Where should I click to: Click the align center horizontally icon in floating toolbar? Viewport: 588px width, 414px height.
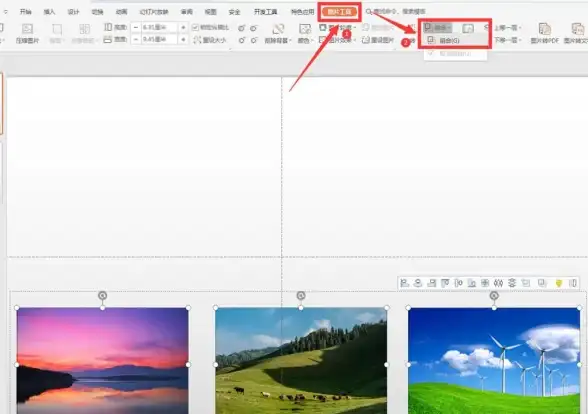pyautogui.click(x=418, y=283)
